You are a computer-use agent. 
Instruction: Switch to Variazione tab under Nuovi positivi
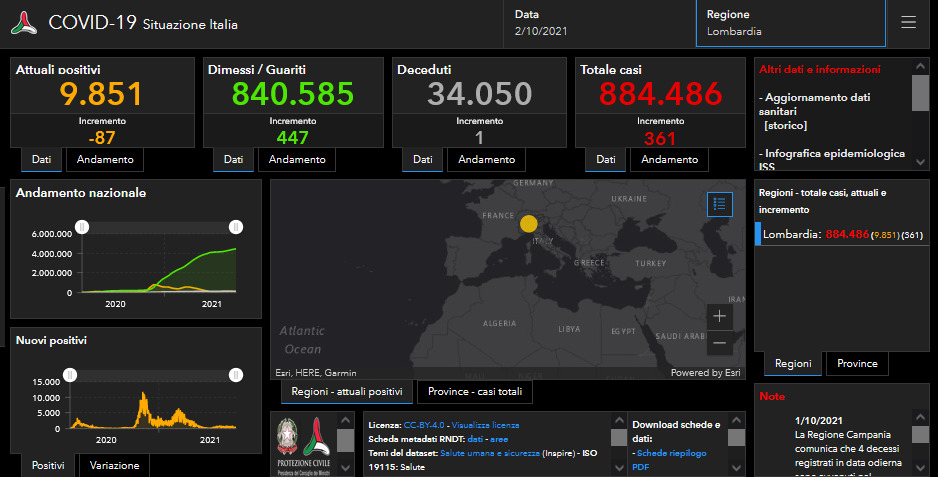[114, 465]
